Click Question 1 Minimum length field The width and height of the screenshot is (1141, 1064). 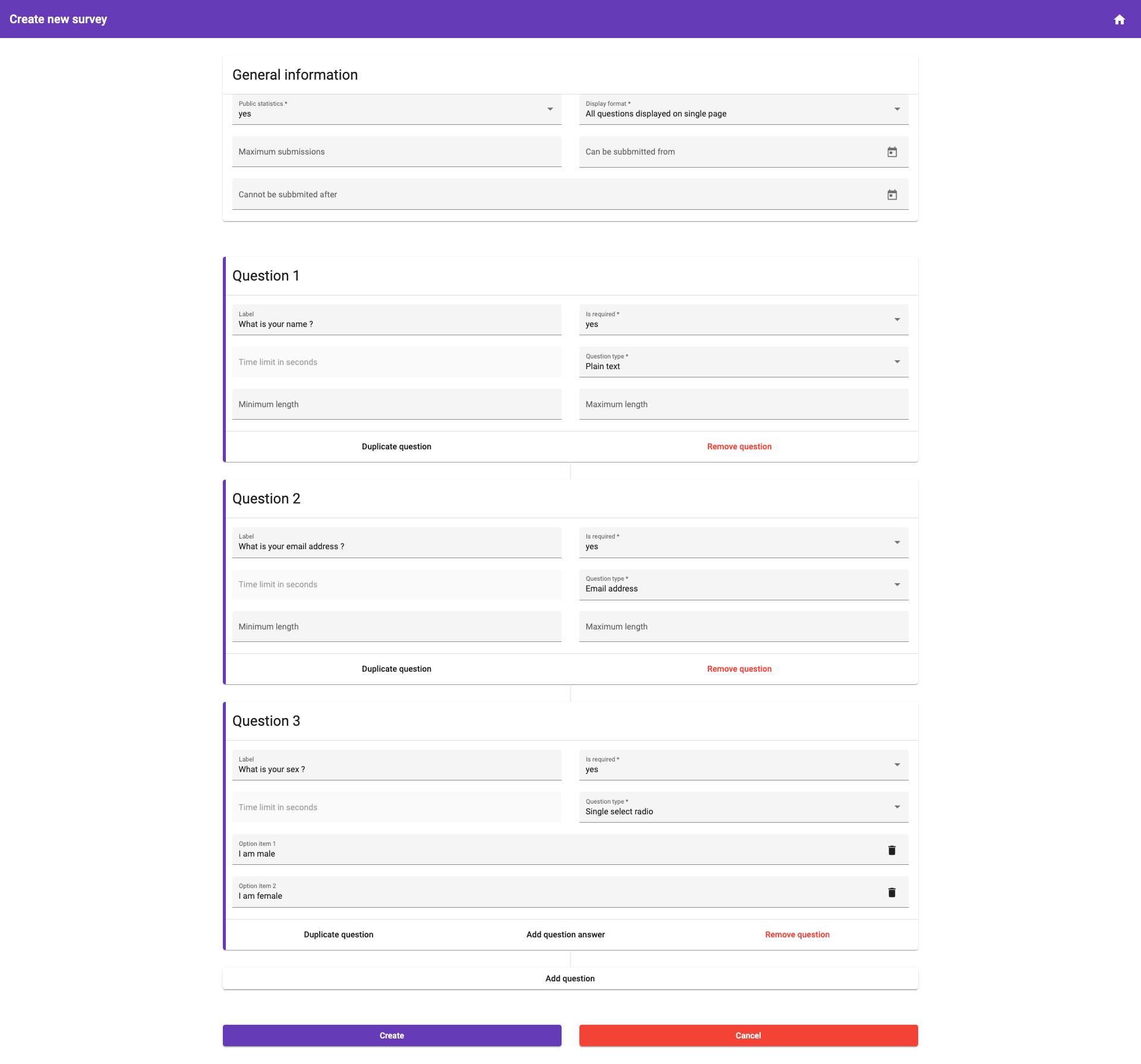[396, 404]
